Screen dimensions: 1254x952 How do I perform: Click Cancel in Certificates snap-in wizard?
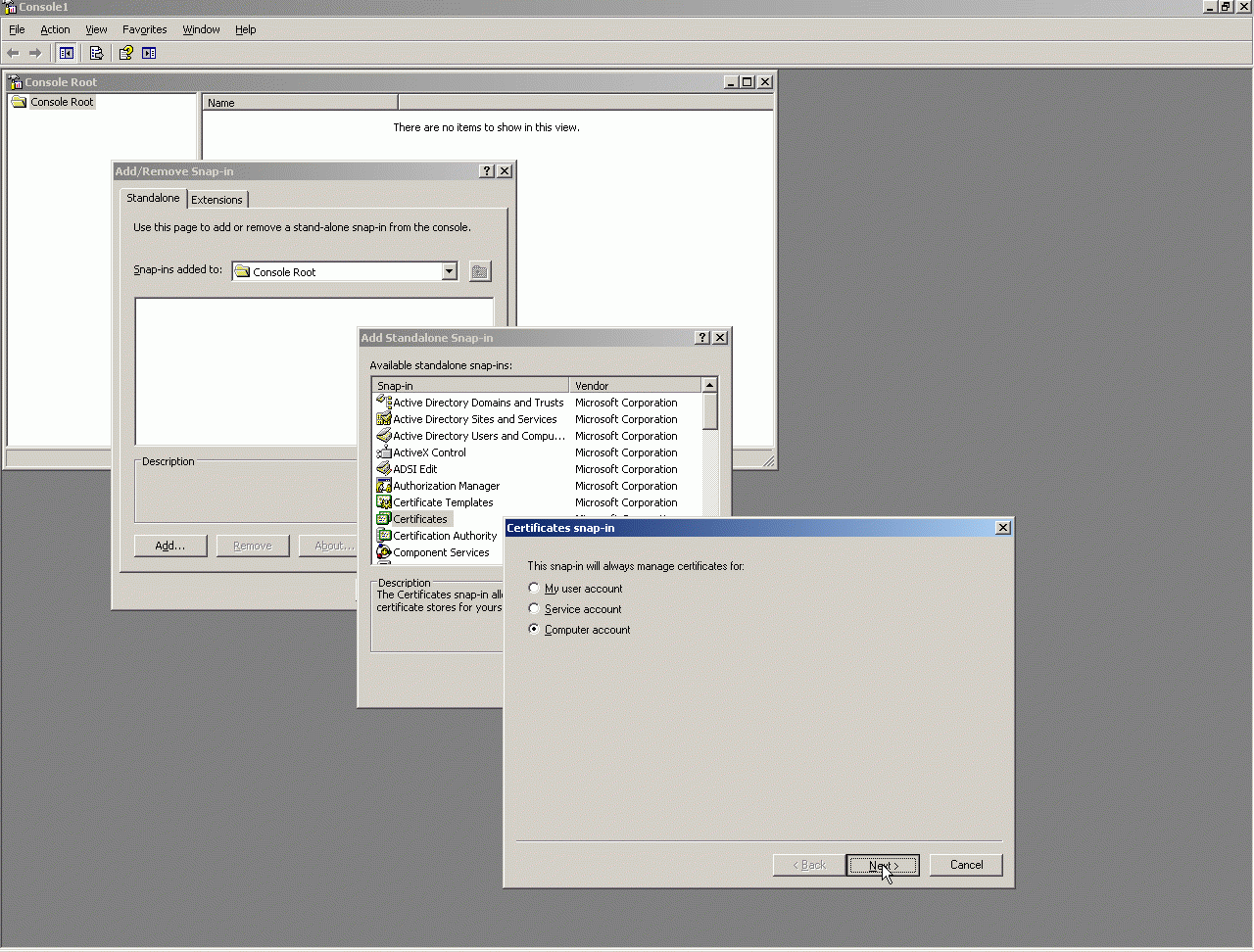coord(966,865)
